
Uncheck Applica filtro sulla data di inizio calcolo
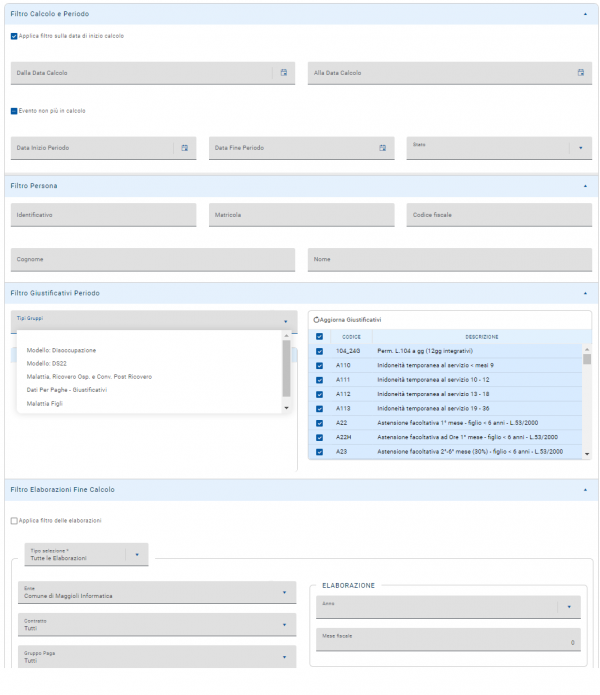coord(14,36)
